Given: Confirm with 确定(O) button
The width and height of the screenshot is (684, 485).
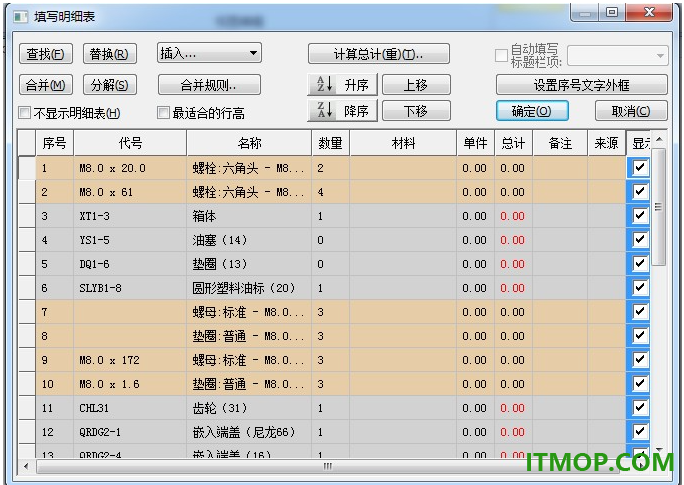Looking at the screenshot, I should point(532,111).
